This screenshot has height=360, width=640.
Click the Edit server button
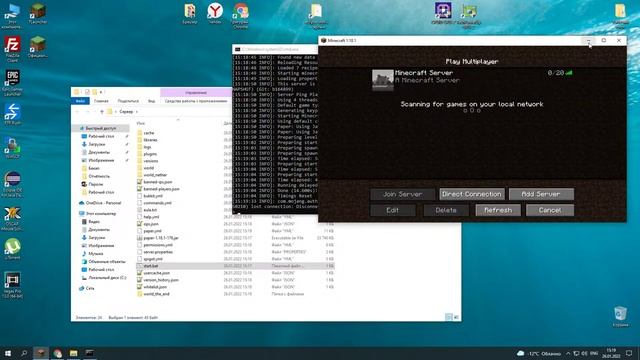click(393, 210)
